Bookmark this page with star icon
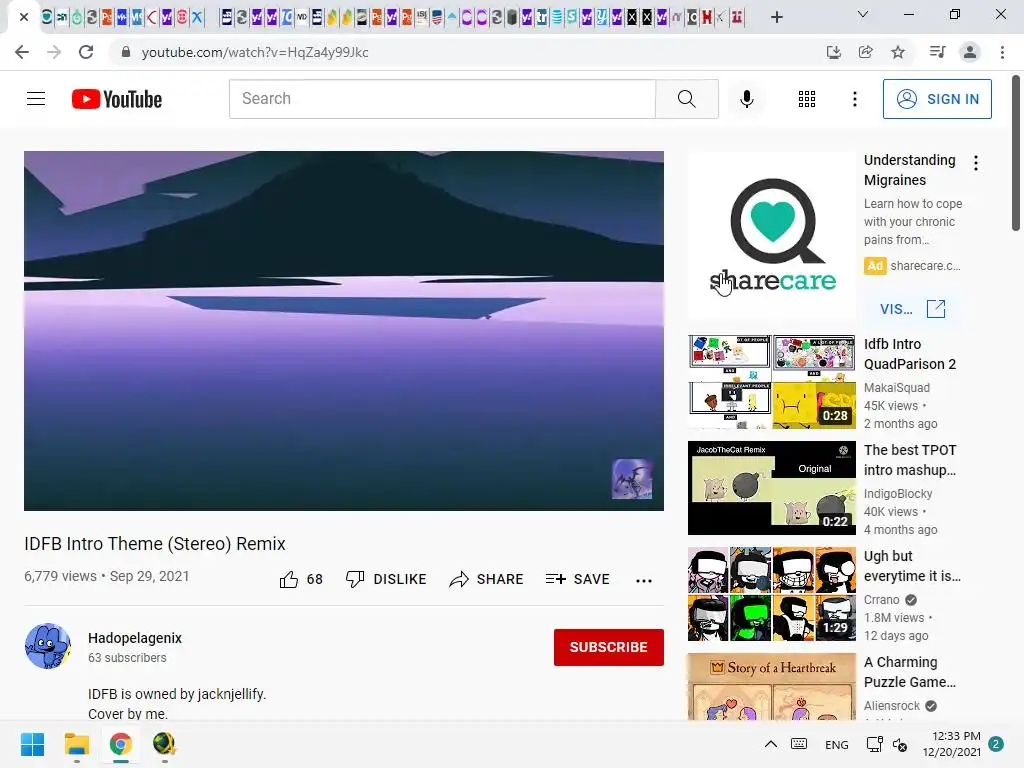 (898, 52)
